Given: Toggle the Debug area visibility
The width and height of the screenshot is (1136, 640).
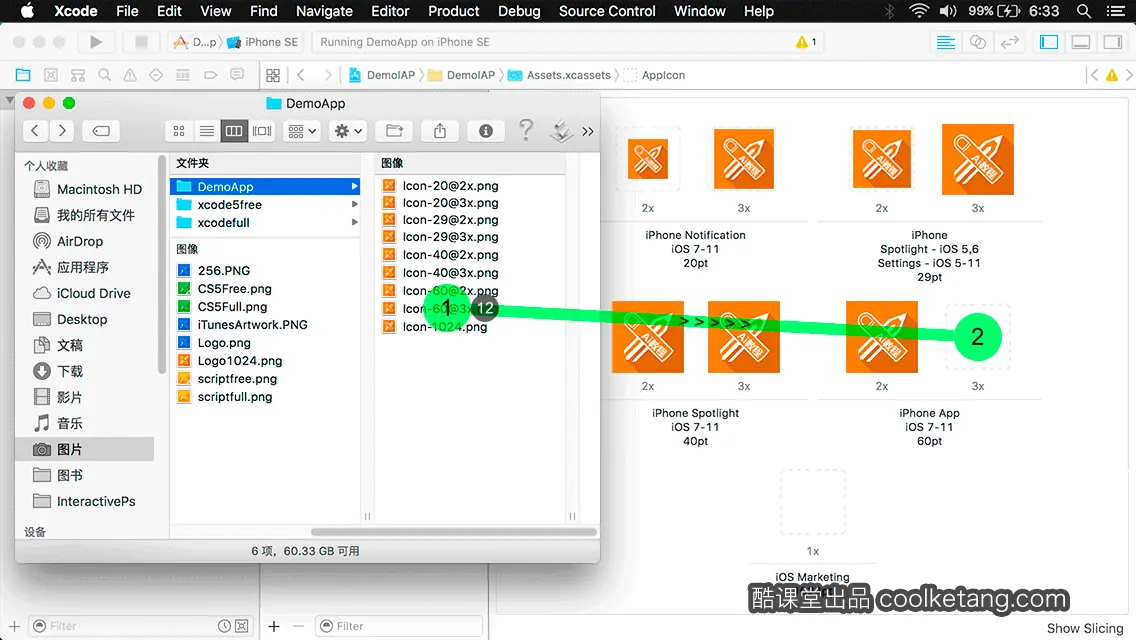Looking at the screenshot, I should pyautogui.click(x=1080, y=42).
